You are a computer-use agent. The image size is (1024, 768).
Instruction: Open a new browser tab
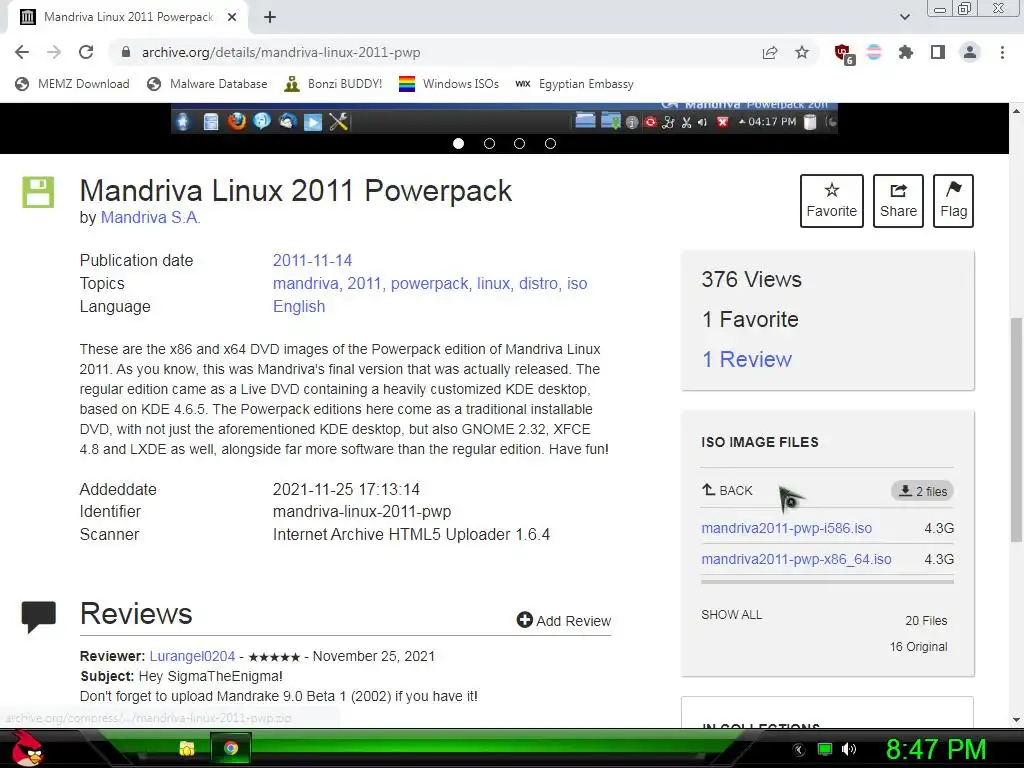(x=270, y=17)
